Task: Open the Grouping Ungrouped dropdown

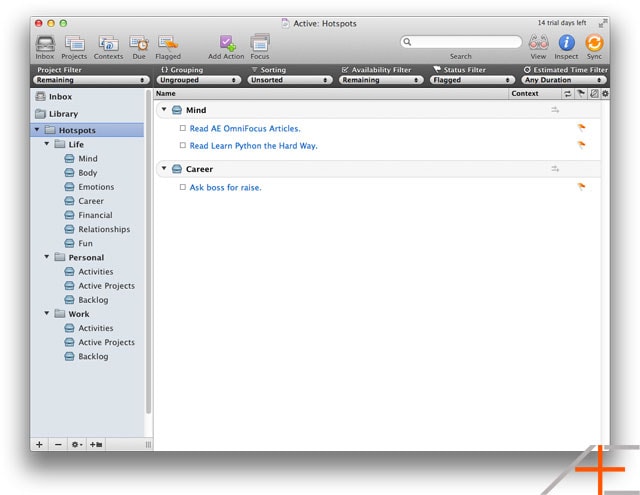Action: (198, 80)
